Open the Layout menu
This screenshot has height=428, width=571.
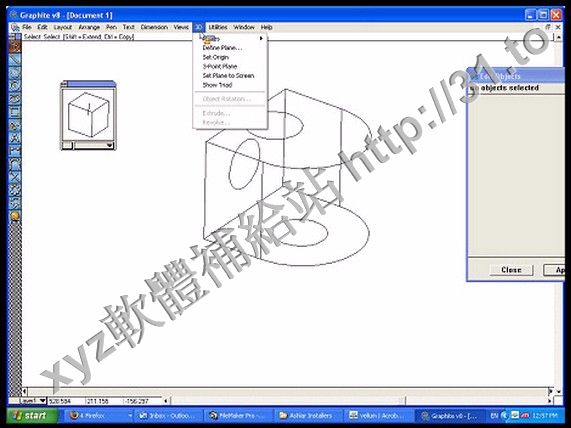[x=63, y=27]
